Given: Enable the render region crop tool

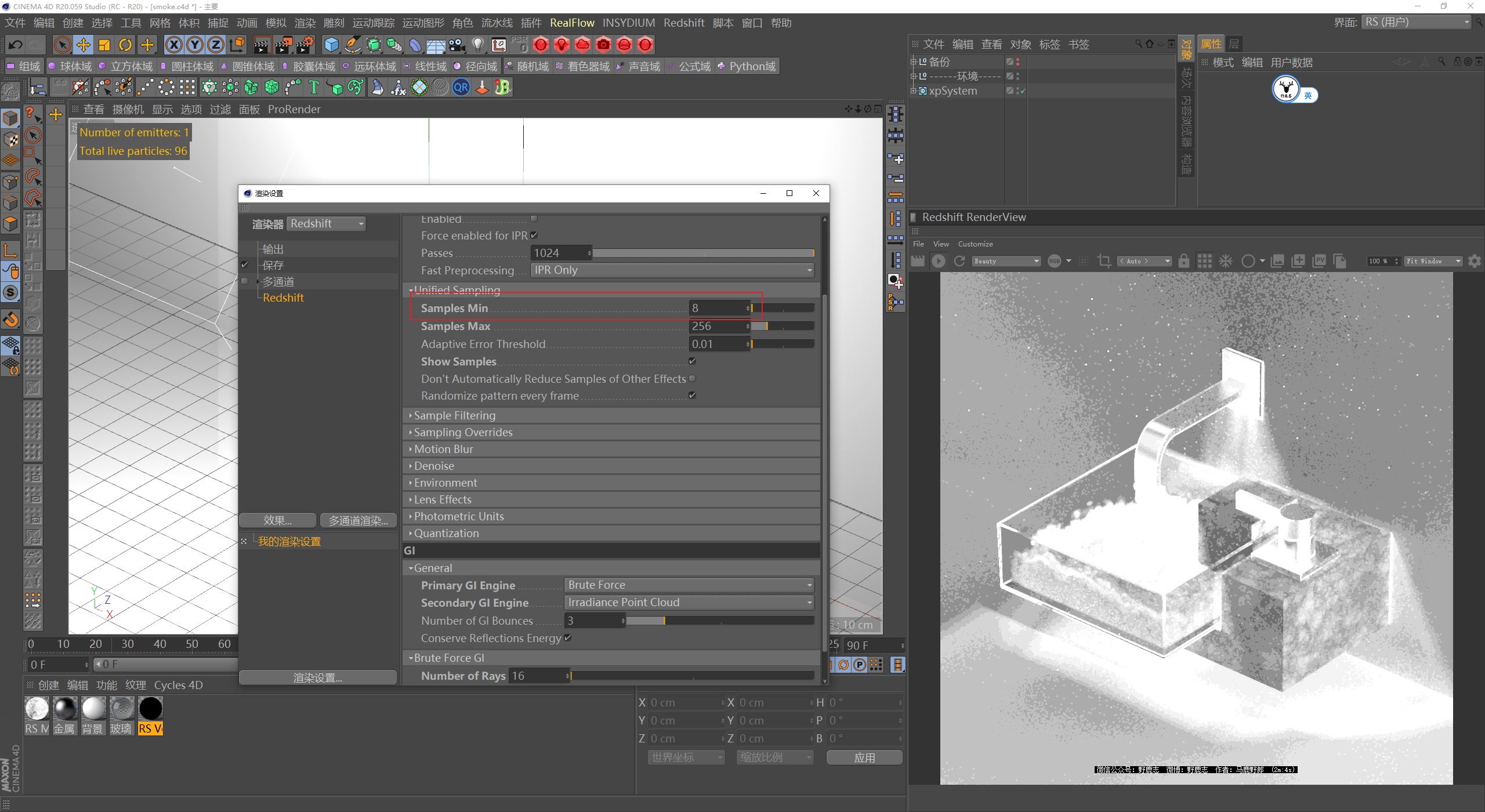Looking at the screenshot, I should pyautogui.click(x=1104, y=261).
